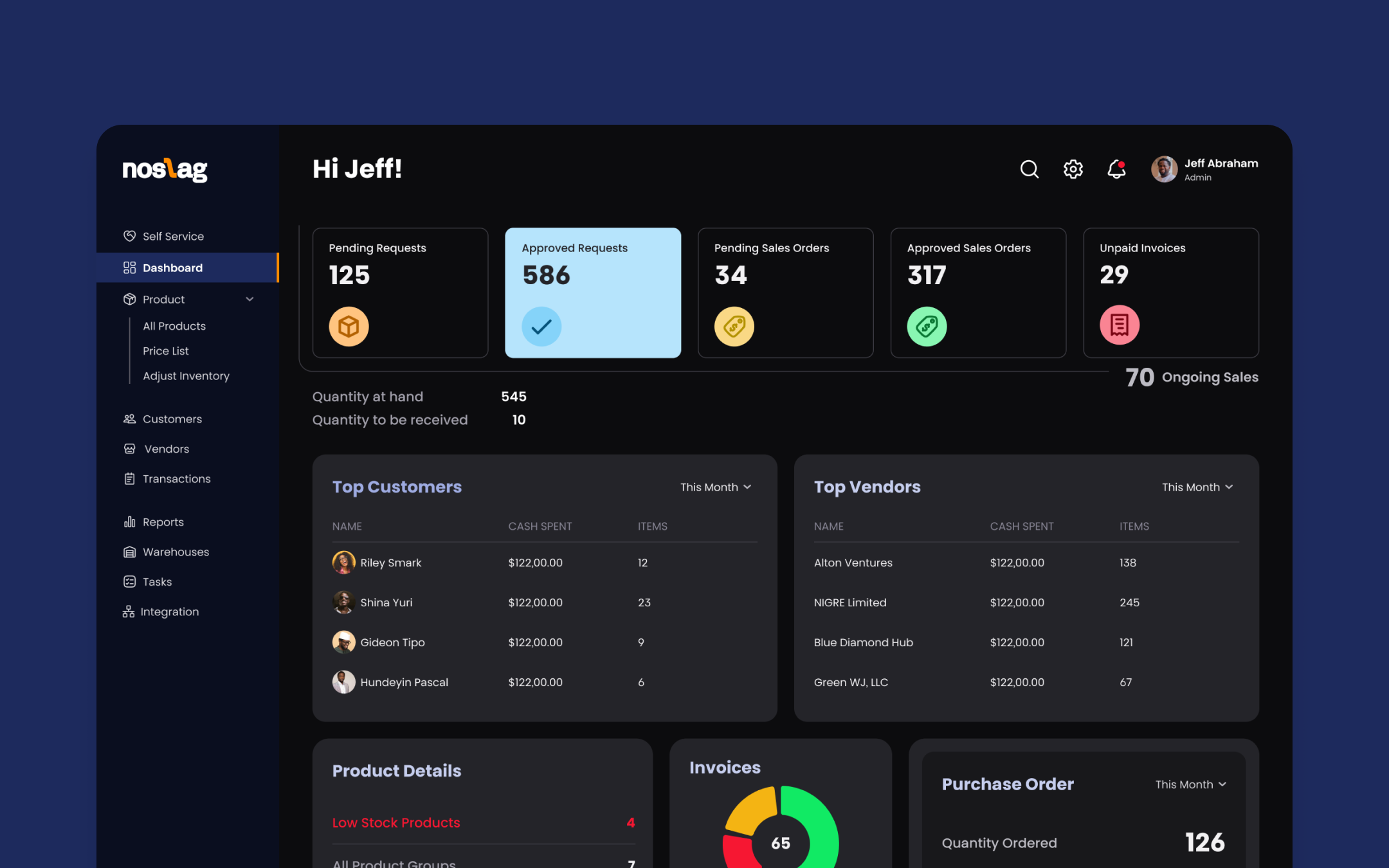This screenshot has width=1389, height=868.
Task: Click Jeff Abraham's profile avatar
Action: (x=1164, y=169)
